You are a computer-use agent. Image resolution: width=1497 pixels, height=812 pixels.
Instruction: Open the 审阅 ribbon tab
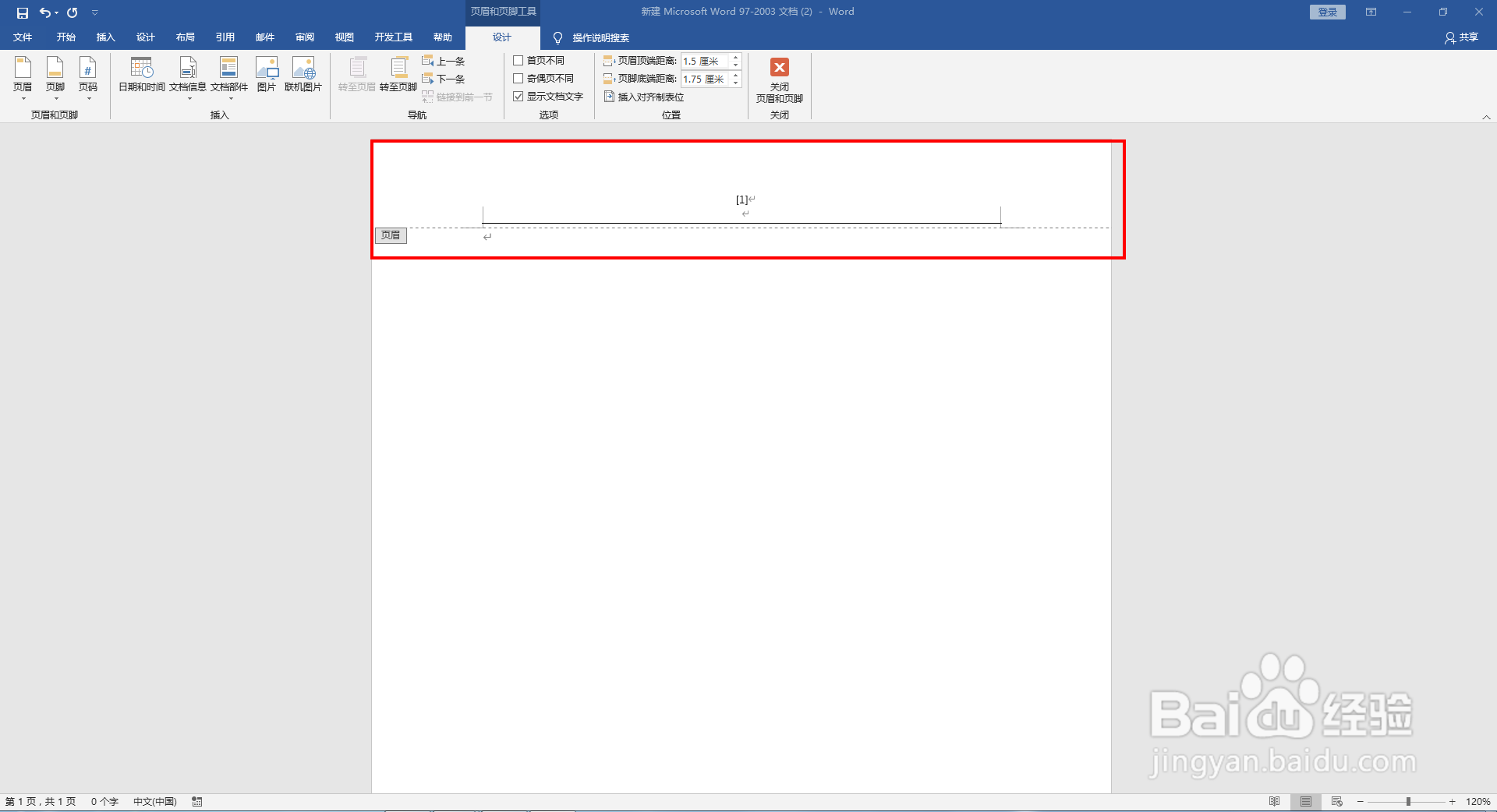305,37
